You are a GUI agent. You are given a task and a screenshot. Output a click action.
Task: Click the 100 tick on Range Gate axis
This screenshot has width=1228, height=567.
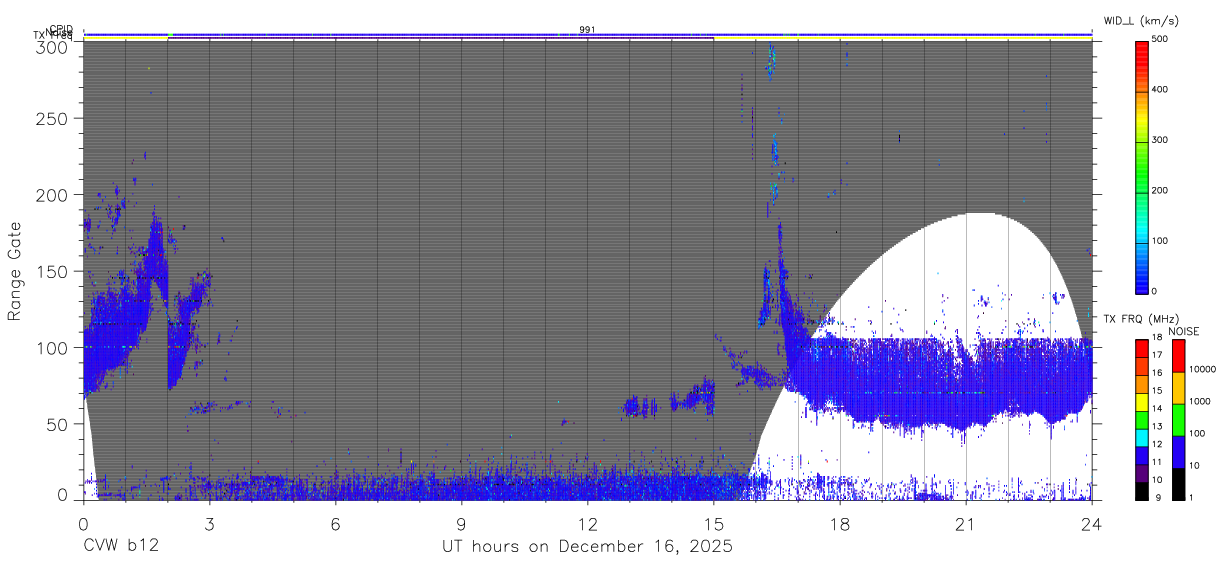50,347
